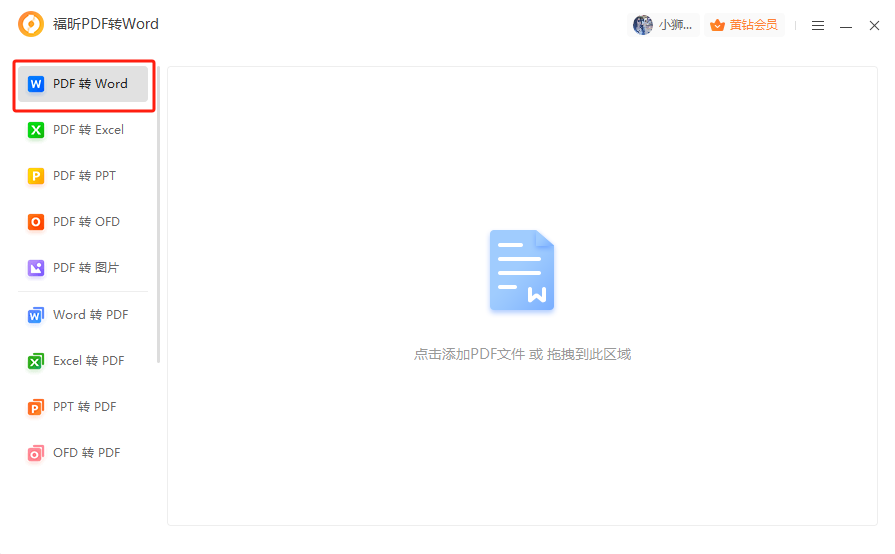Click the purple image icon for PDF转图片
This screenshot has width=895, height=554.
click(x=36, y=268)
